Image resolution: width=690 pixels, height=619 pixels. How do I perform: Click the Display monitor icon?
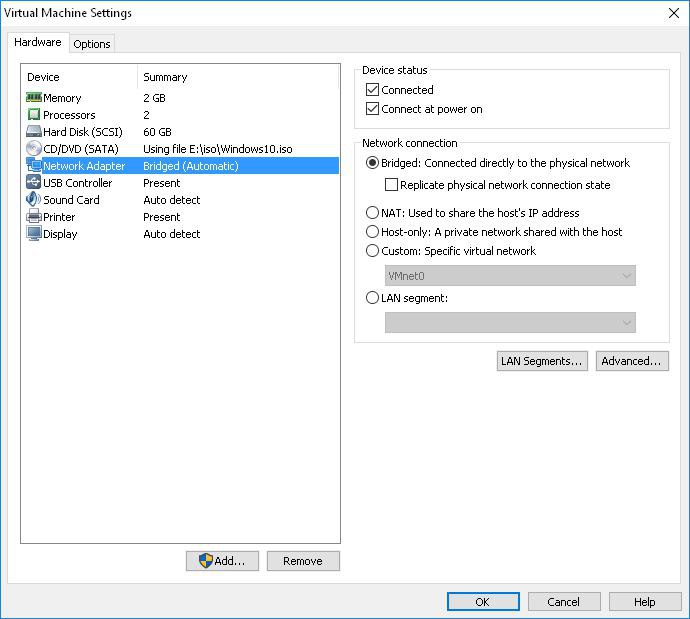(34, 233)
